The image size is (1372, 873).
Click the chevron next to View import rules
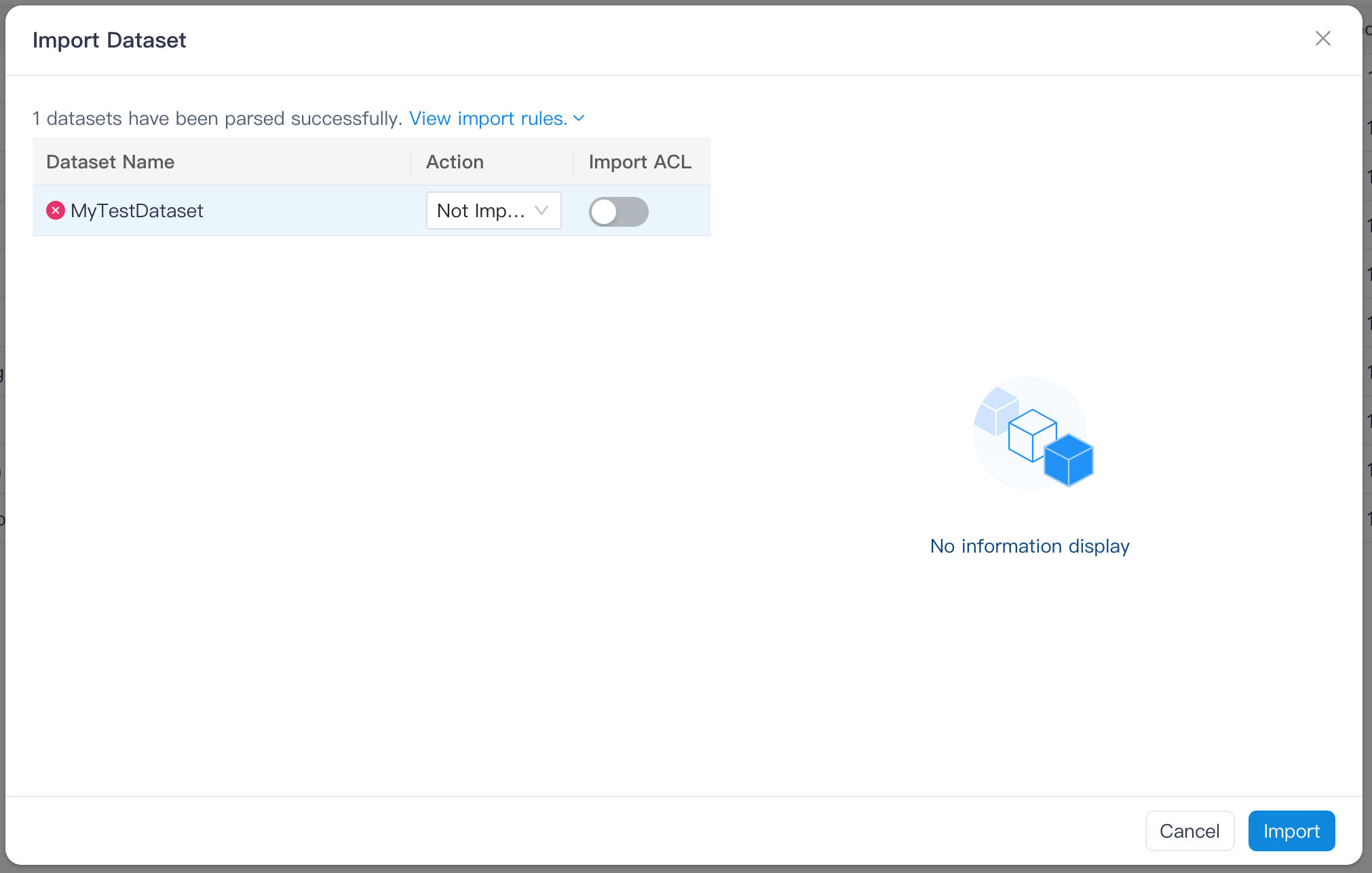coord(579,118)
